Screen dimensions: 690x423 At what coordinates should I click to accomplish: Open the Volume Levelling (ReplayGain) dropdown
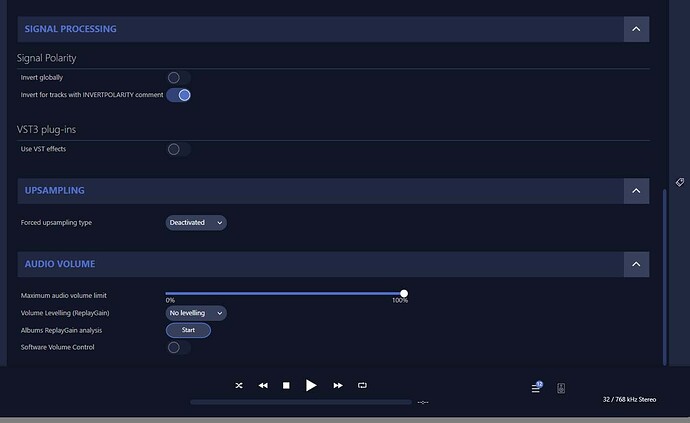[x=196, y=313]
